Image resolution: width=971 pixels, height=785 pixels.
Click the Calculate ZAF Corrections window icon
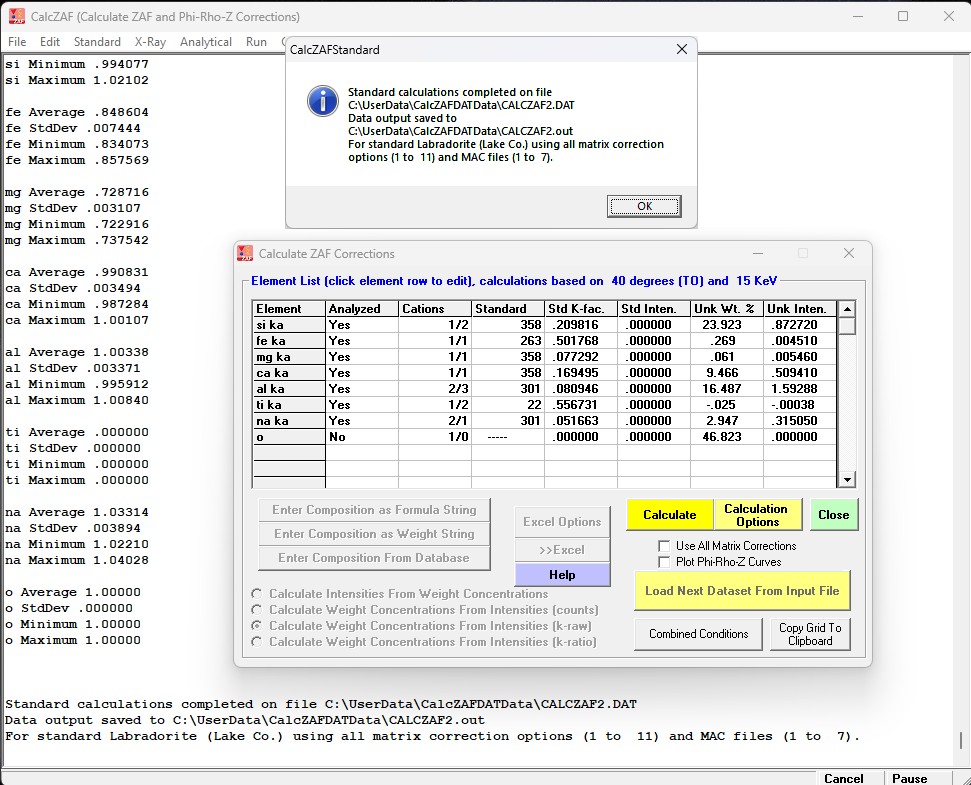click(x=246, y=254)
